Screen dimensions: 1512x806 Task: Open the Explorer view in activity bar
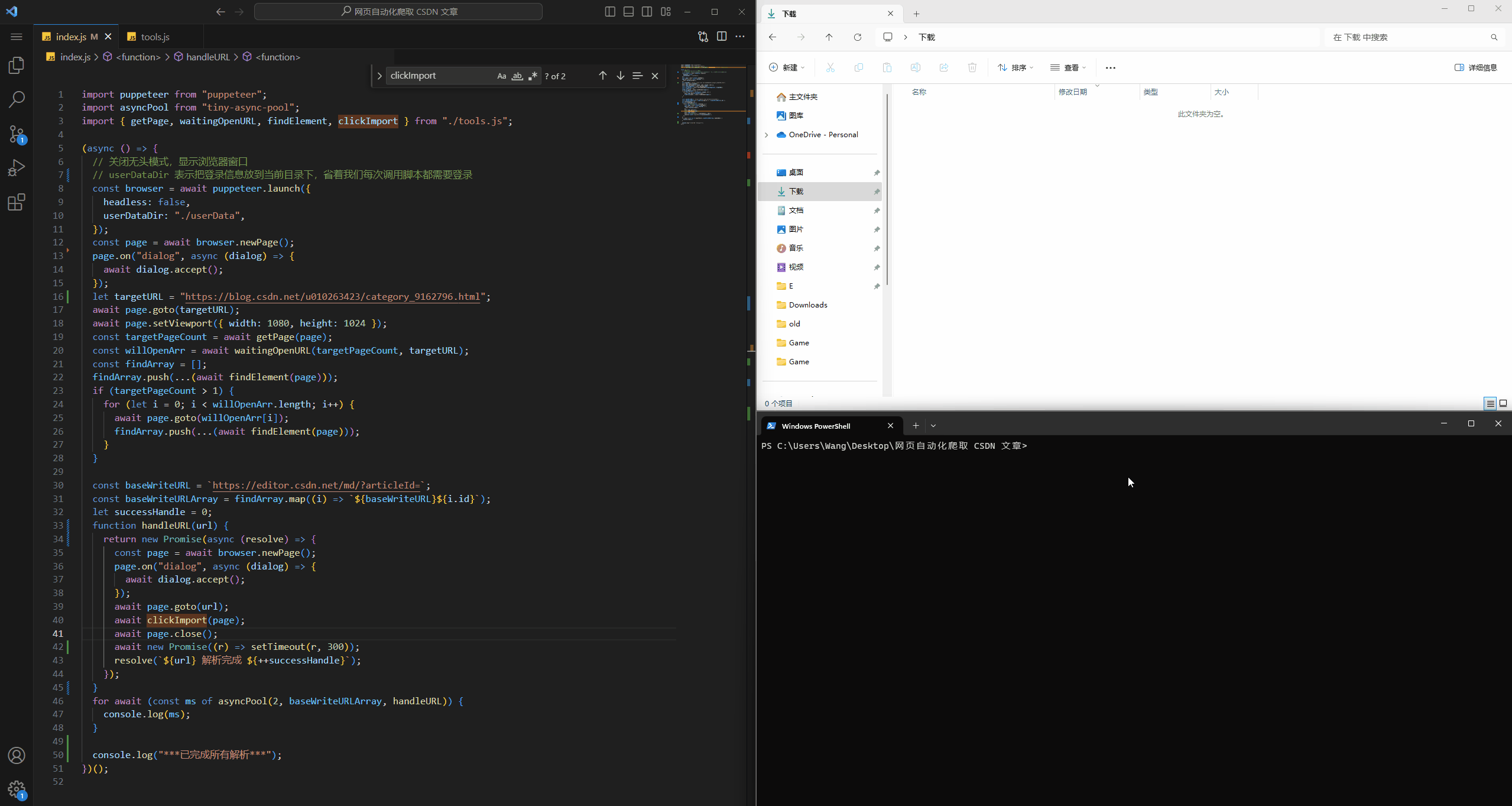[17, 65]
